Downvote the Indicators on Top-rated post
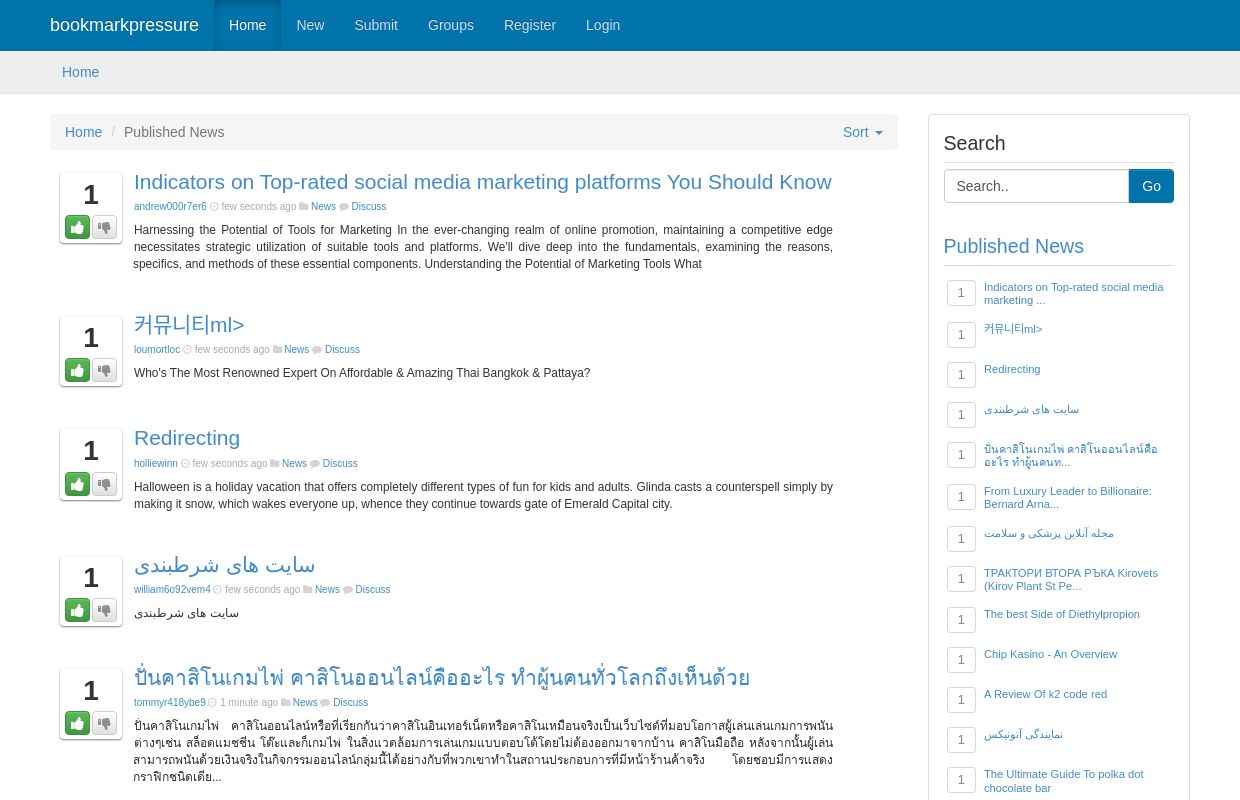 tap(104, 227)
